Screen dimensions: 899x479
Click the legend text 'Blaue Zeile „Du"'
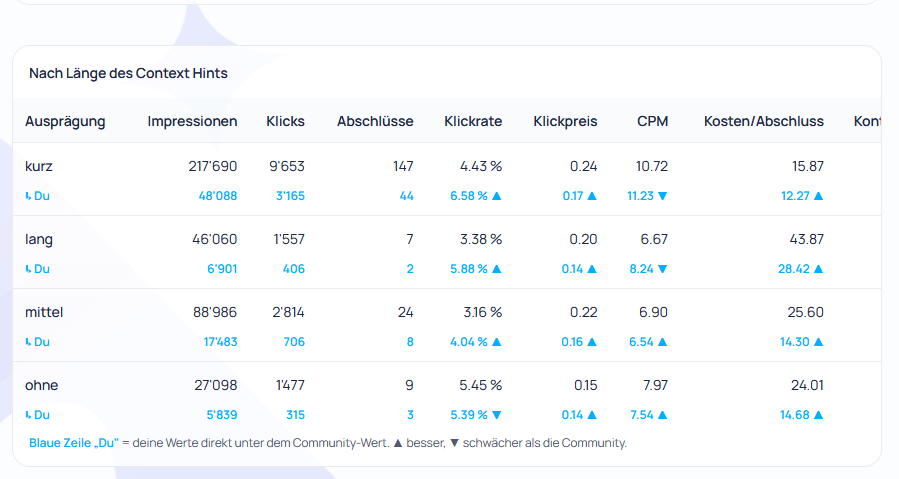point(74,443)
